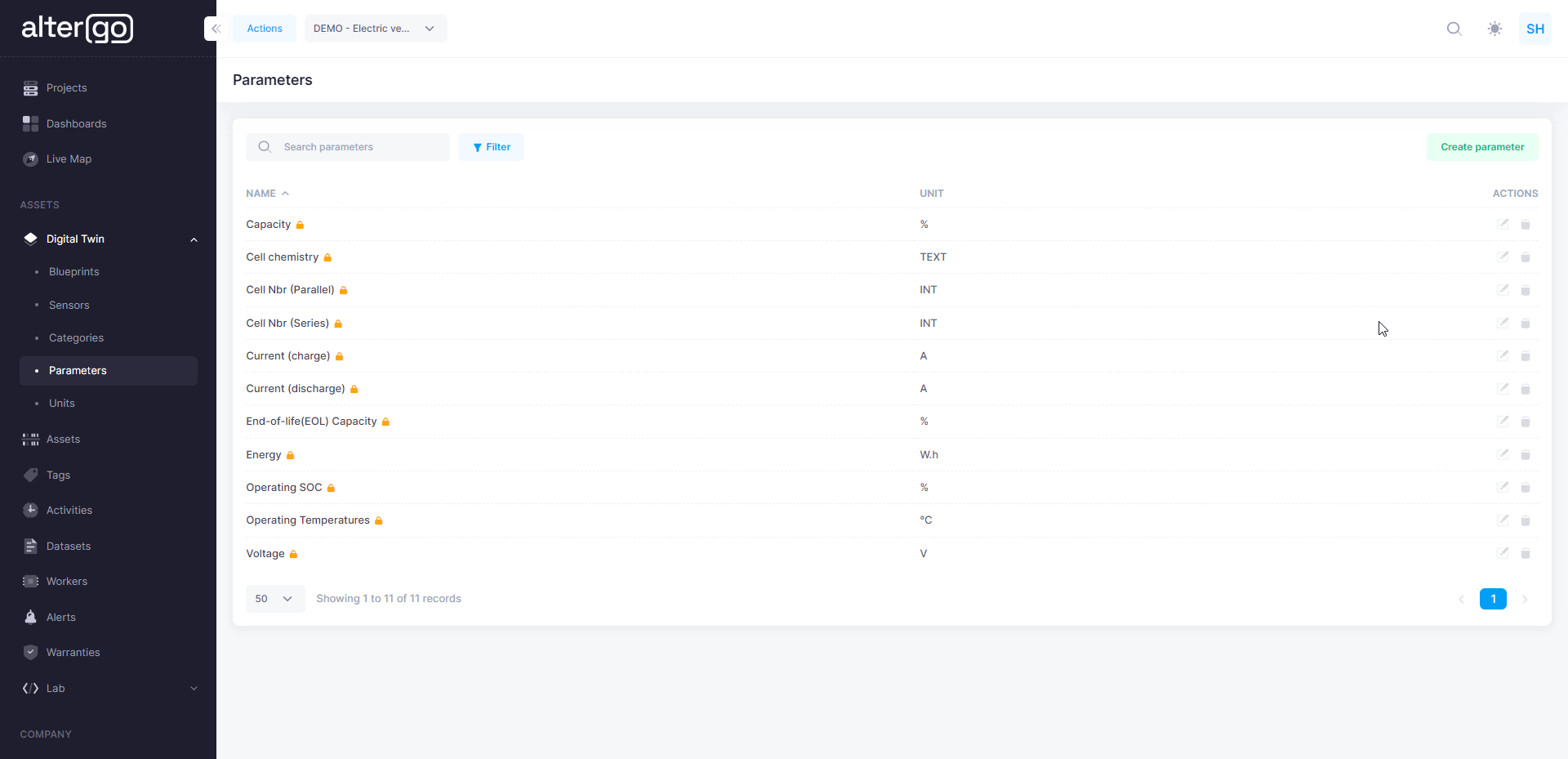The height and width of the screenshot is (759, 1568).
Task: Open the SH user avatar menu
Action: point(1535,29)
